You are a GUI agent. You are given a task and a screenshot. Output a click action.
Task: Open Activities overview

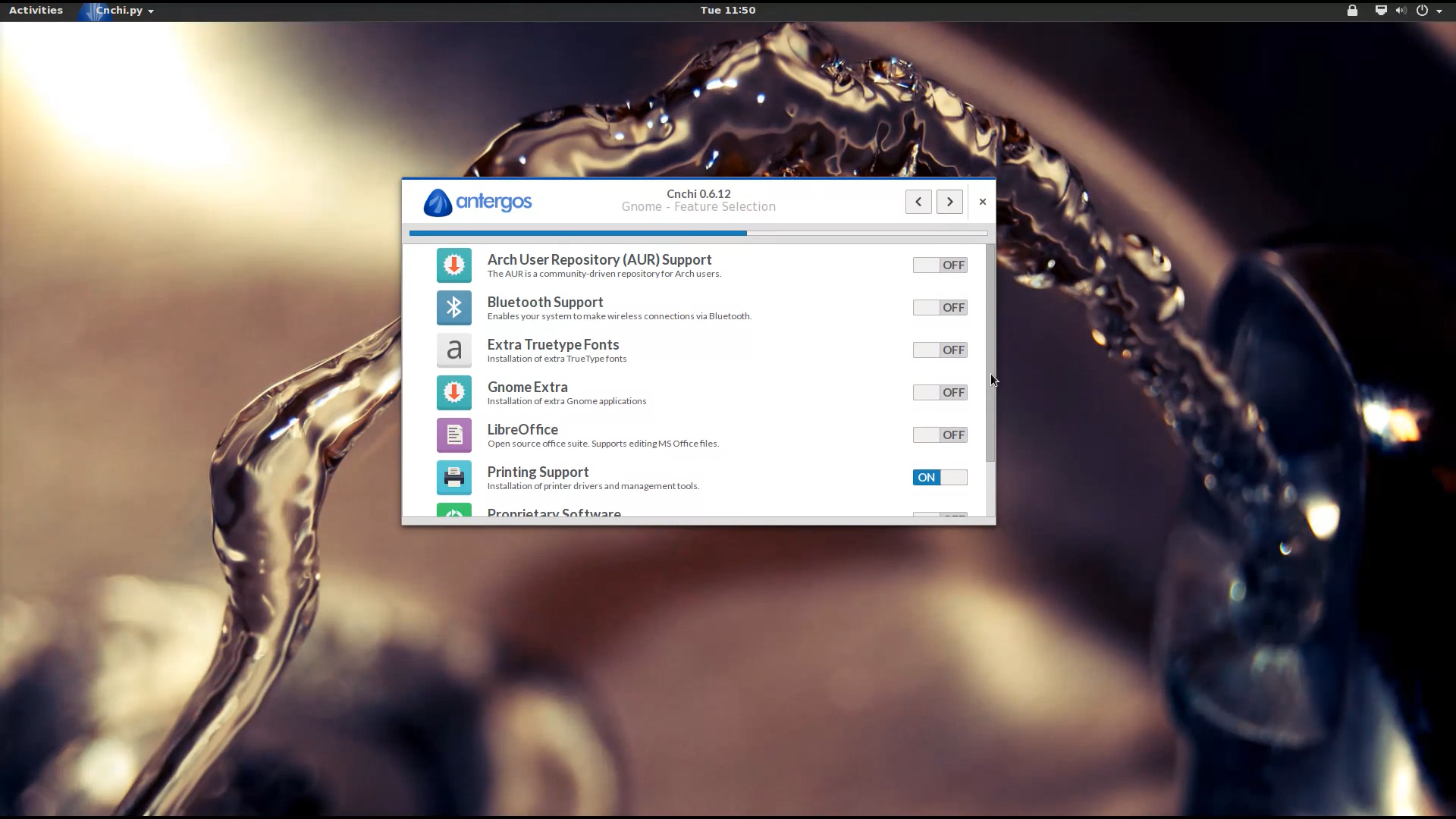(36, 11)
